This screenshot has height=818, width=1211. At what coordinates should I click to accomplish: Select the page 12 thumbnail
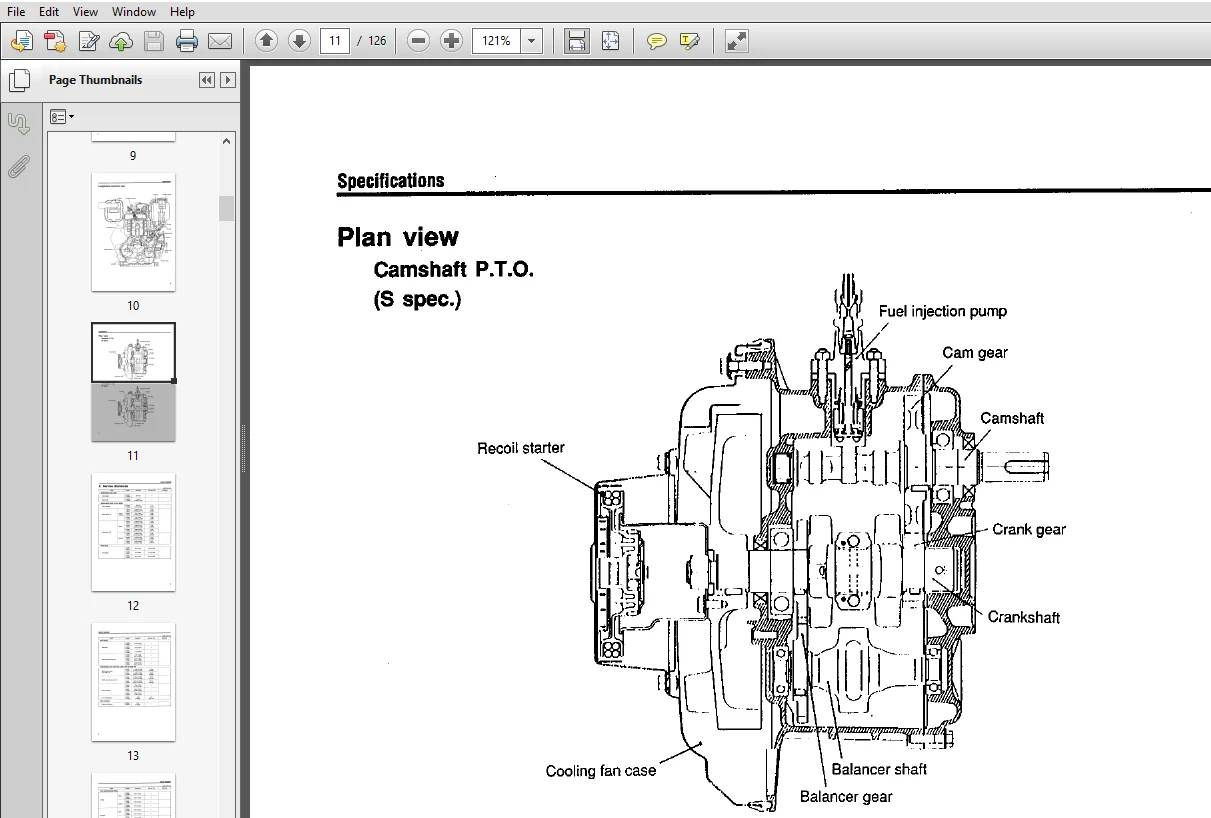tap(133, 532)
